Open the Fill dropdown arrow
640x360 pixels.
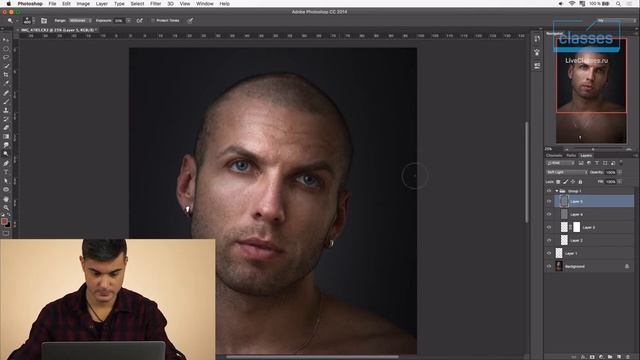pos(620,182)
